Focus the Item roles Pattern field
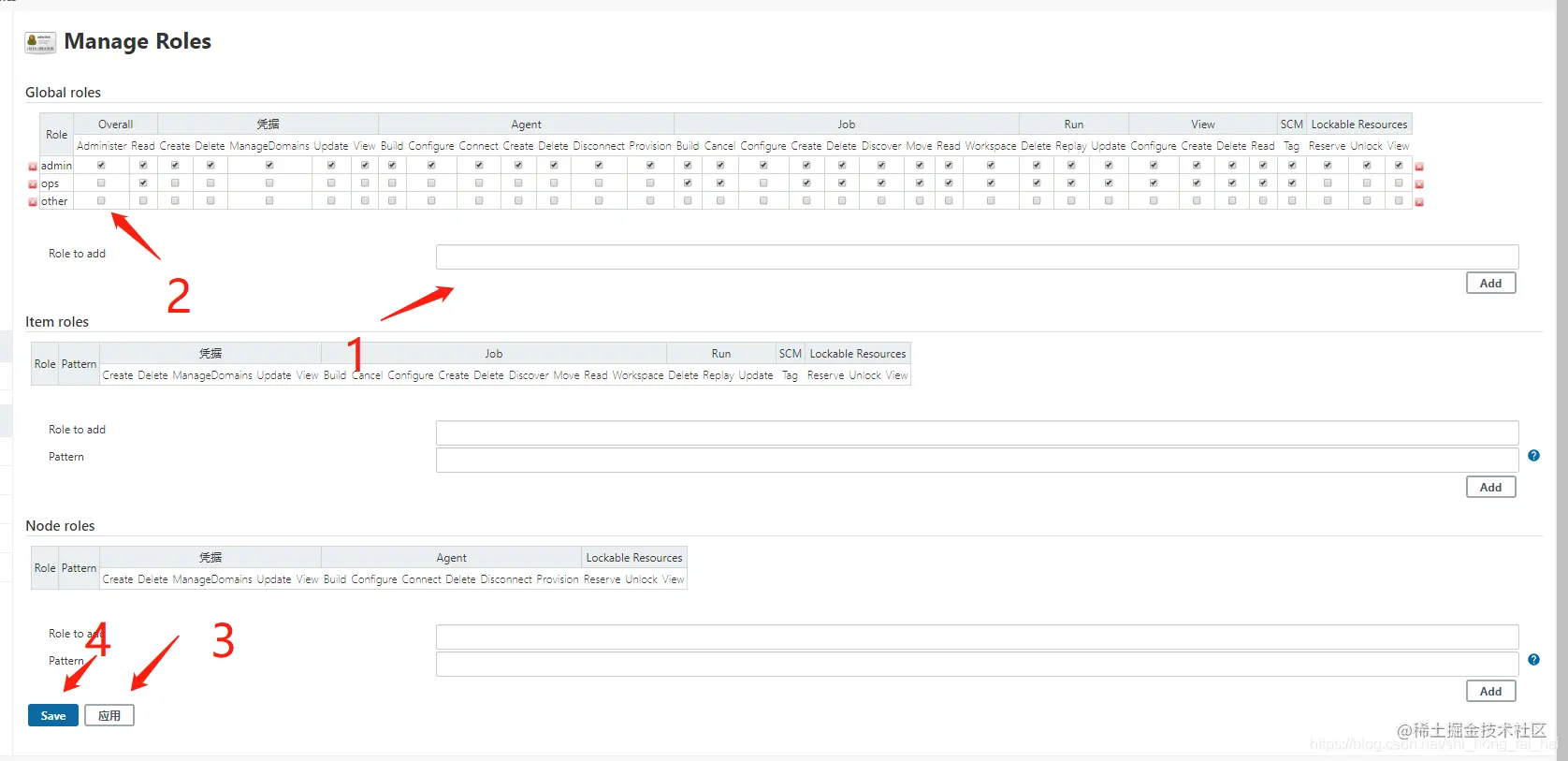Viewport: 1568px width, 761px height. point(977,460)
